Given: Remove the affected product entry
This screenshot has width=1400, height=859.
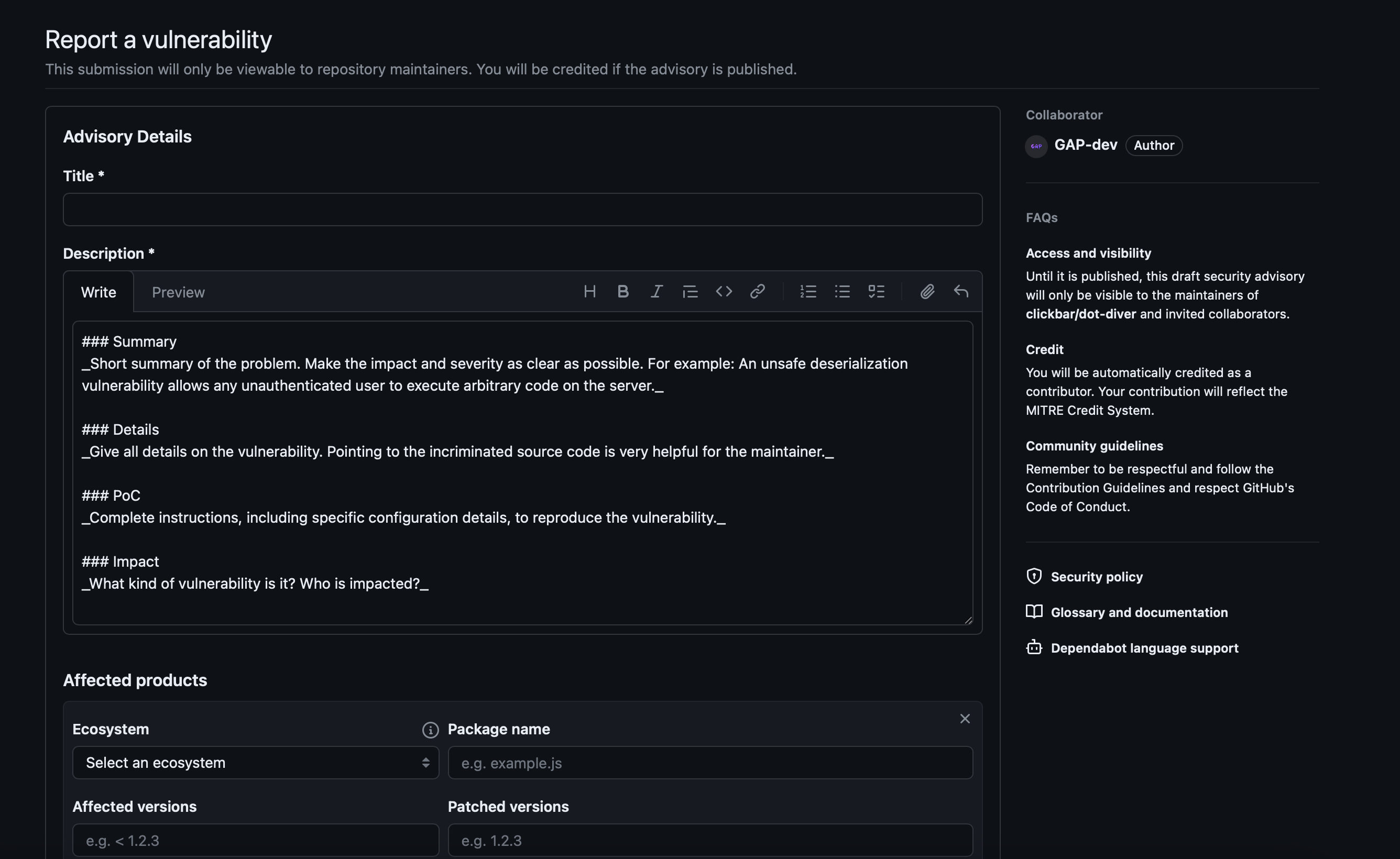Looking at the screenshot, I should click(x=965, y=719).
